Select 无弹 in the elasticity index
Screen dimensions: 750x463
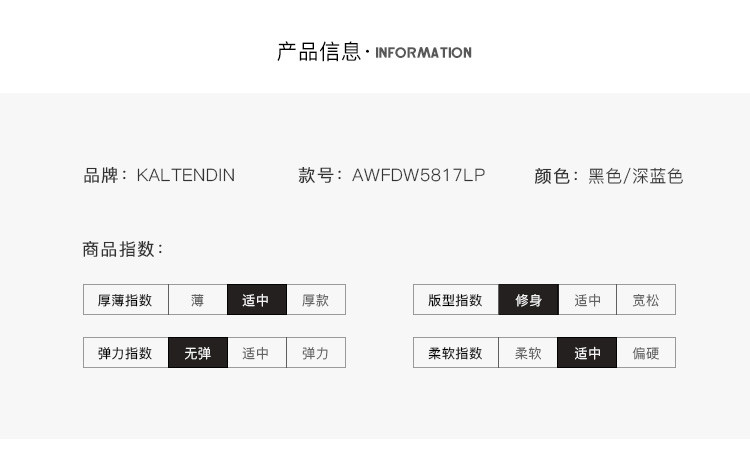coord(198,353)
